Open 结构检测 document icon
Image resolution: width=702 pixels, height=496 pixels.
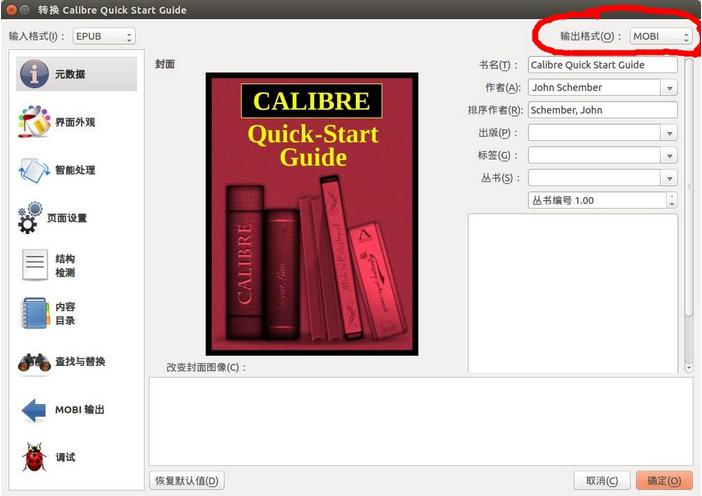point(34,265)
